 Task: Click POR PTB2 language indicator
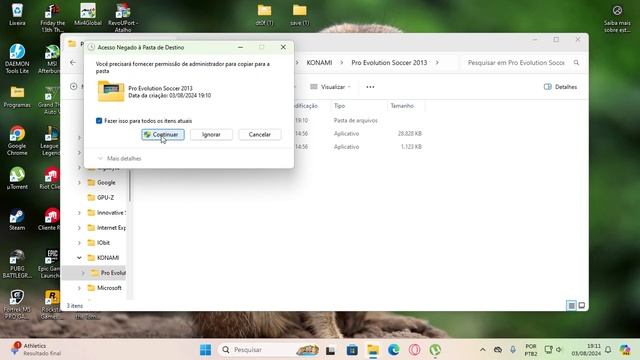tap(531, 350)
